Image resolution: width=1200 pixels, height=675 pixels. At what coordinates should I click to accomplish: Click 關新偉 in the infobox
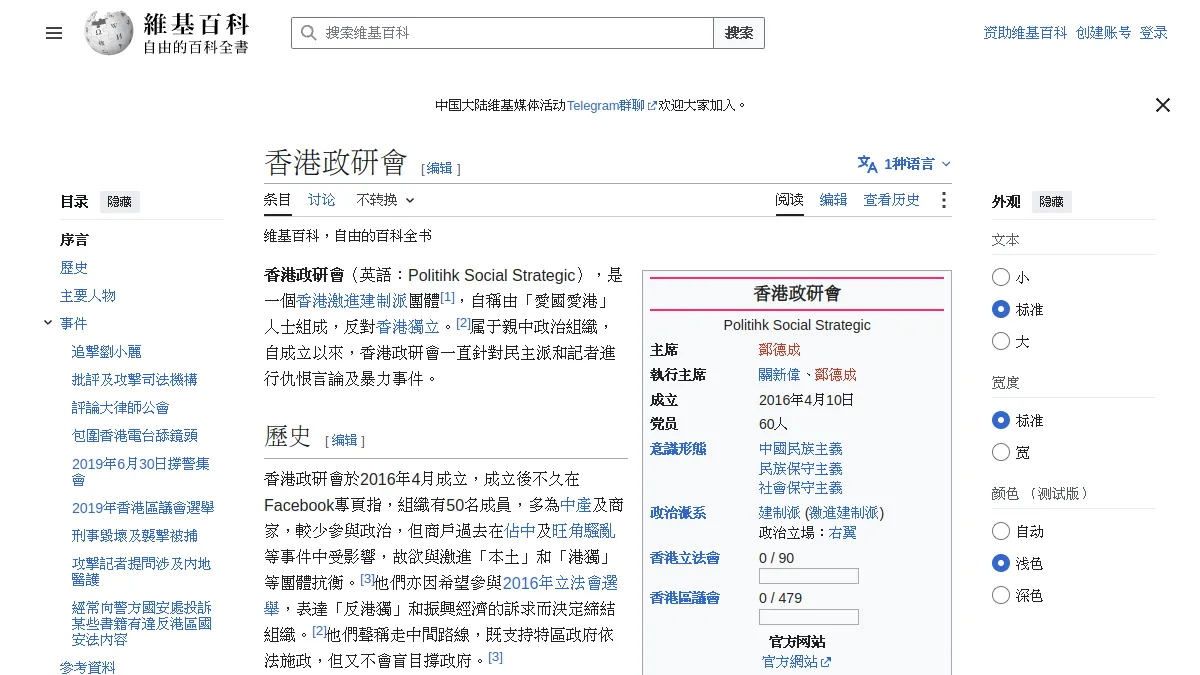click(x=780, y=375)
